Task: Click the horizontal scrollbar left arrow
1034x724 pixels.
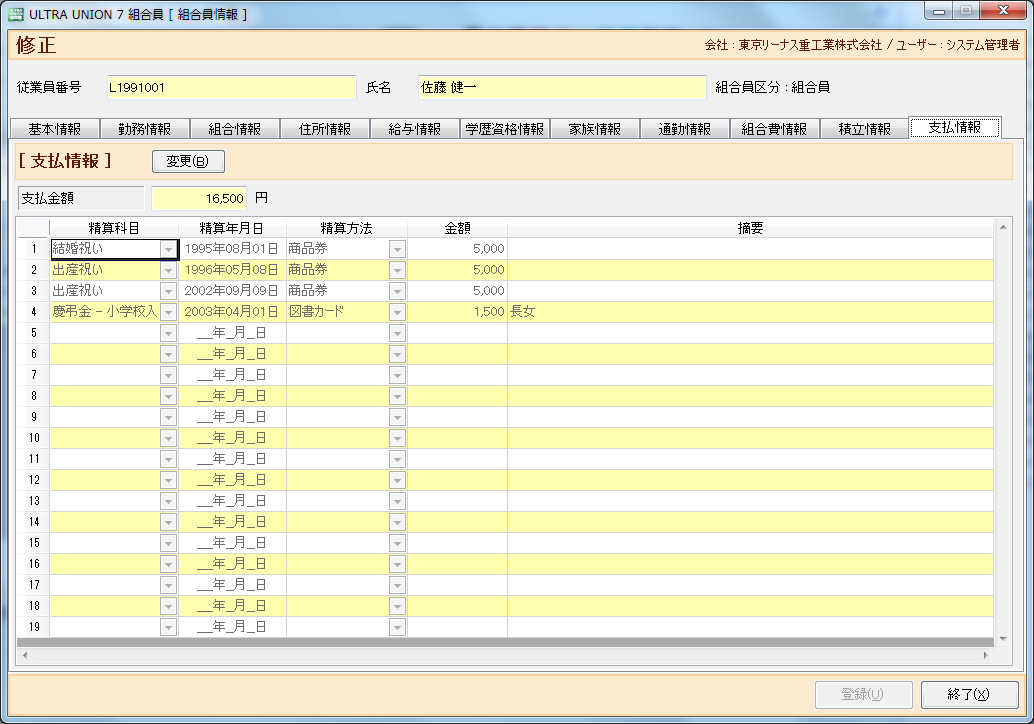Action: tap(25, 655)
